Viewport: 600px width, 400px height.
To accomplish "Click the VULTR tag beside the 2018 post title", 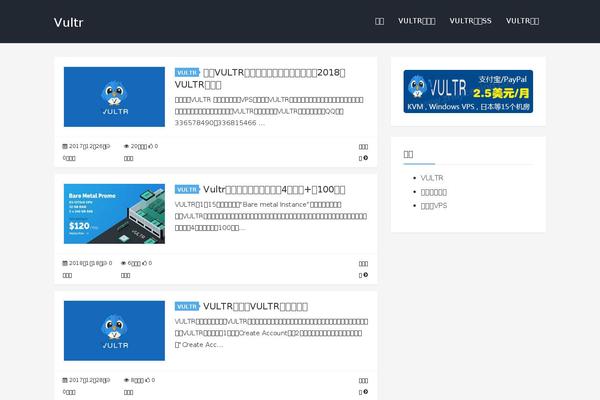I will (187, 72).
